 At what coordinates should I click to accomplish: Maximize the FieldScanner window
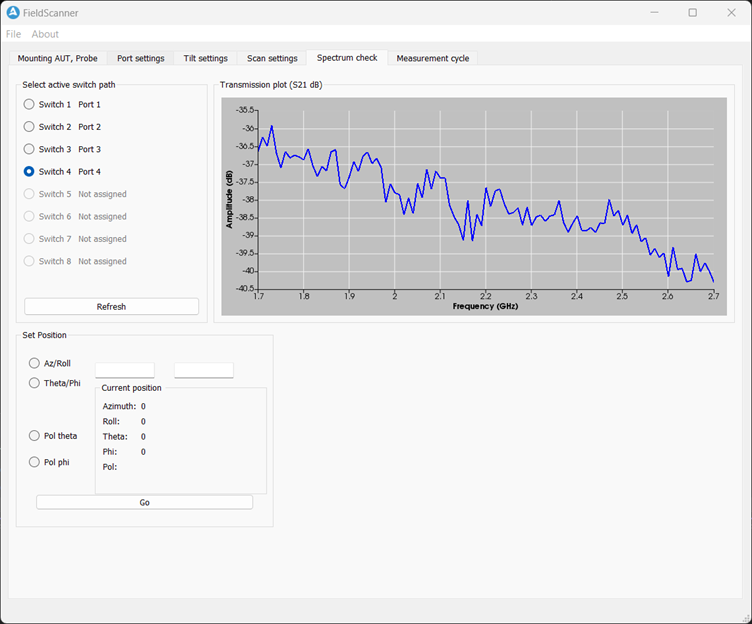click(x=693, y=12)
